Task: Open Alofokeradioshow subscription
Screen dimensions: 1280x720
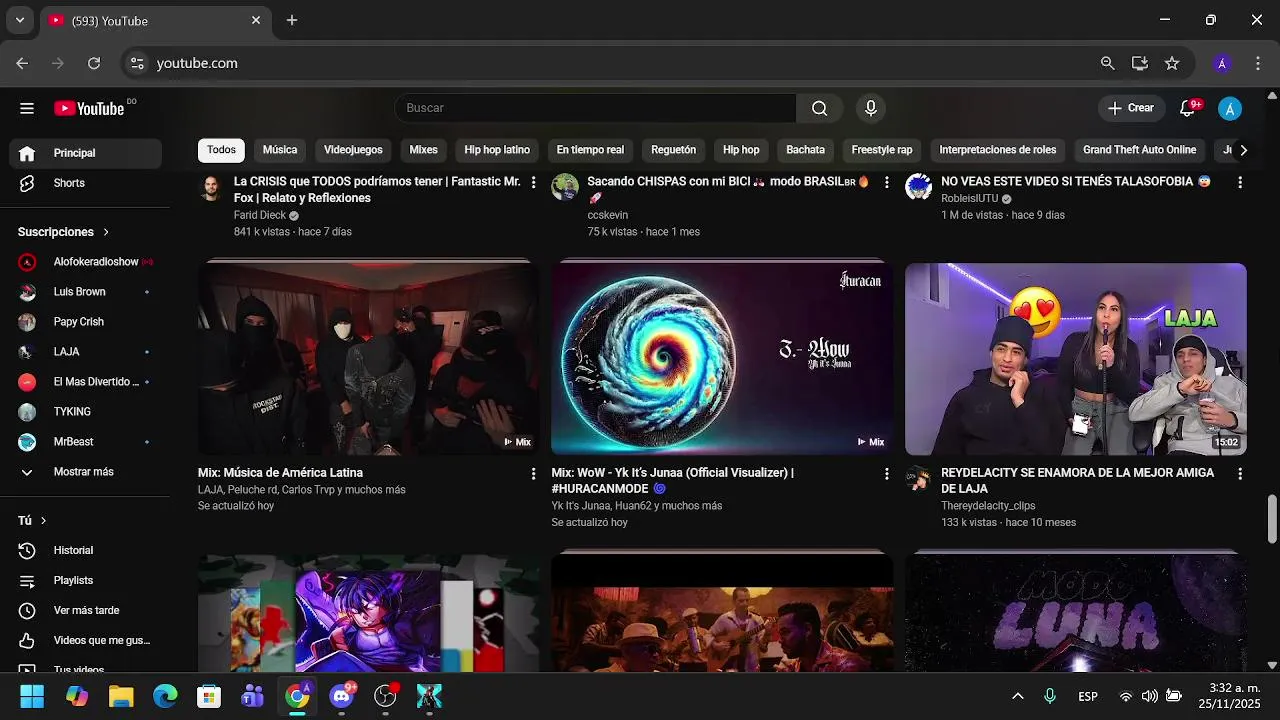Action: [85, 262]
